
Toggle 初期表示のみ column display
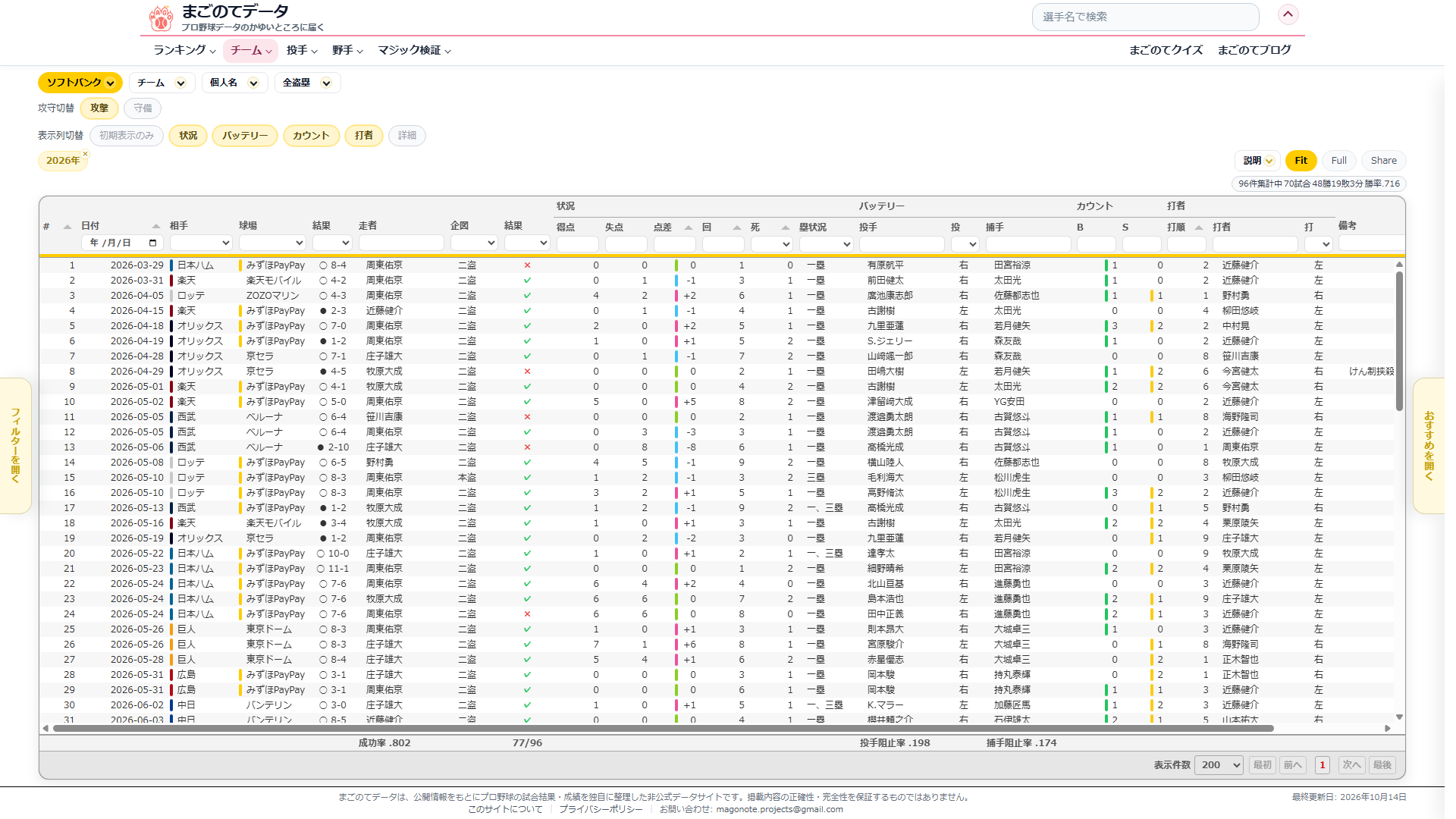[x=127, y=136]
